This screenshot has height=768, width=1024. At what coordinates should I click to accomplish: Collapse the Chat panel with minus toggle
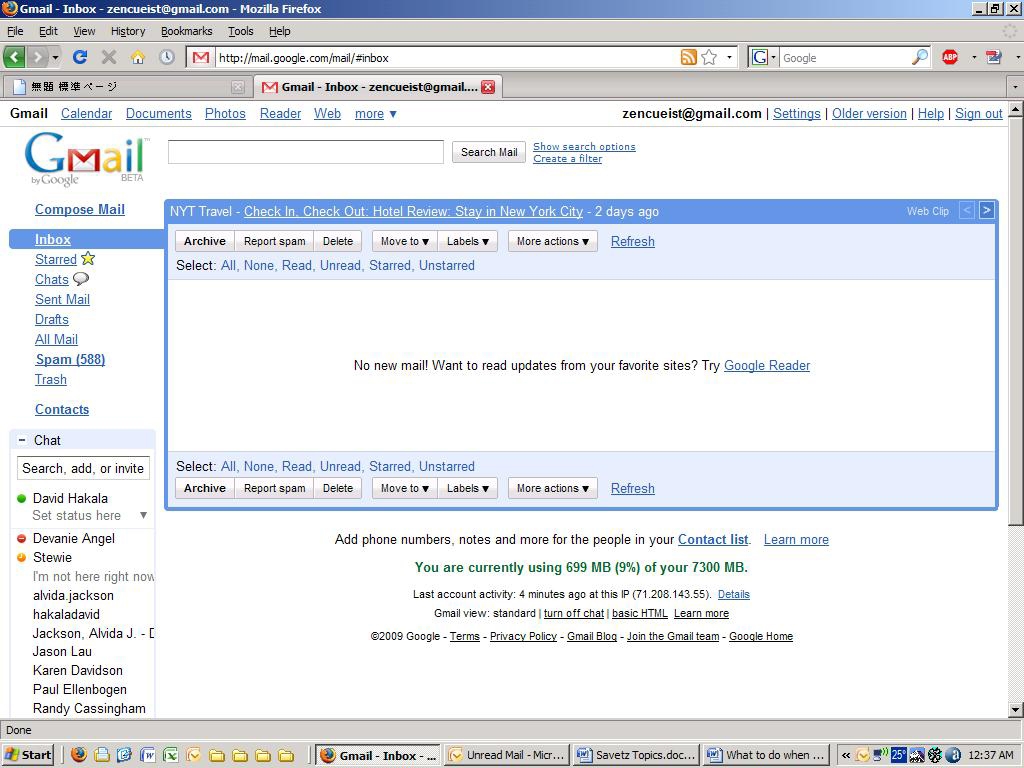(x=22, y=440)
